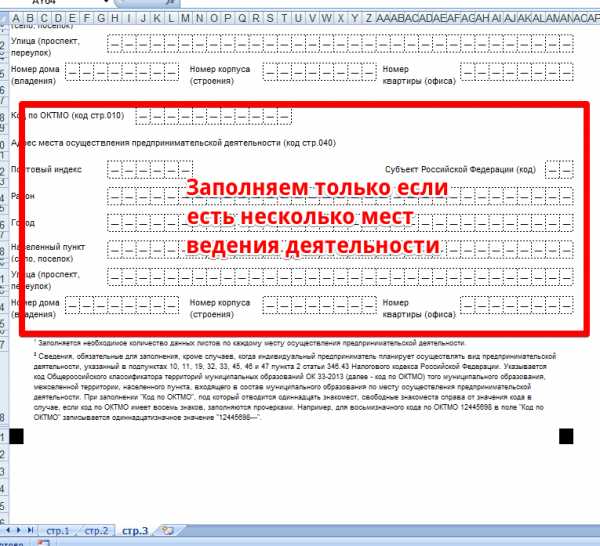The height and width of the screenshot is (546, 600).
Task: Click footnote 2 starting with 'Сведения, обязательные для заполнения'
Action: click(295, 386)
